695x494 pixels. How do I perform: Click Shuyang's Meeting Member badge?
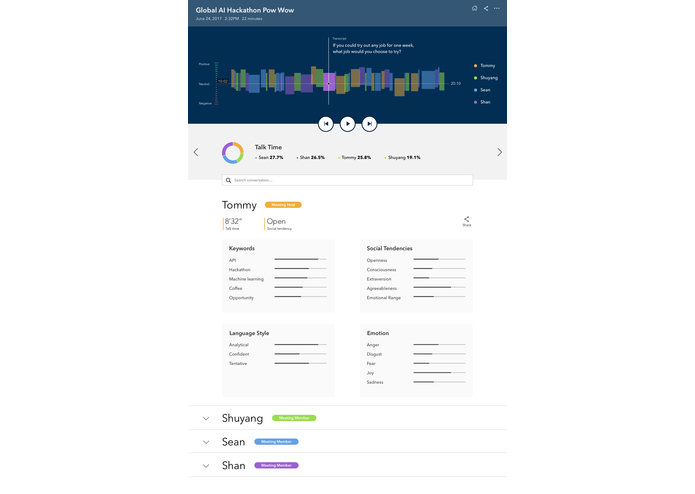pos(294,418)
